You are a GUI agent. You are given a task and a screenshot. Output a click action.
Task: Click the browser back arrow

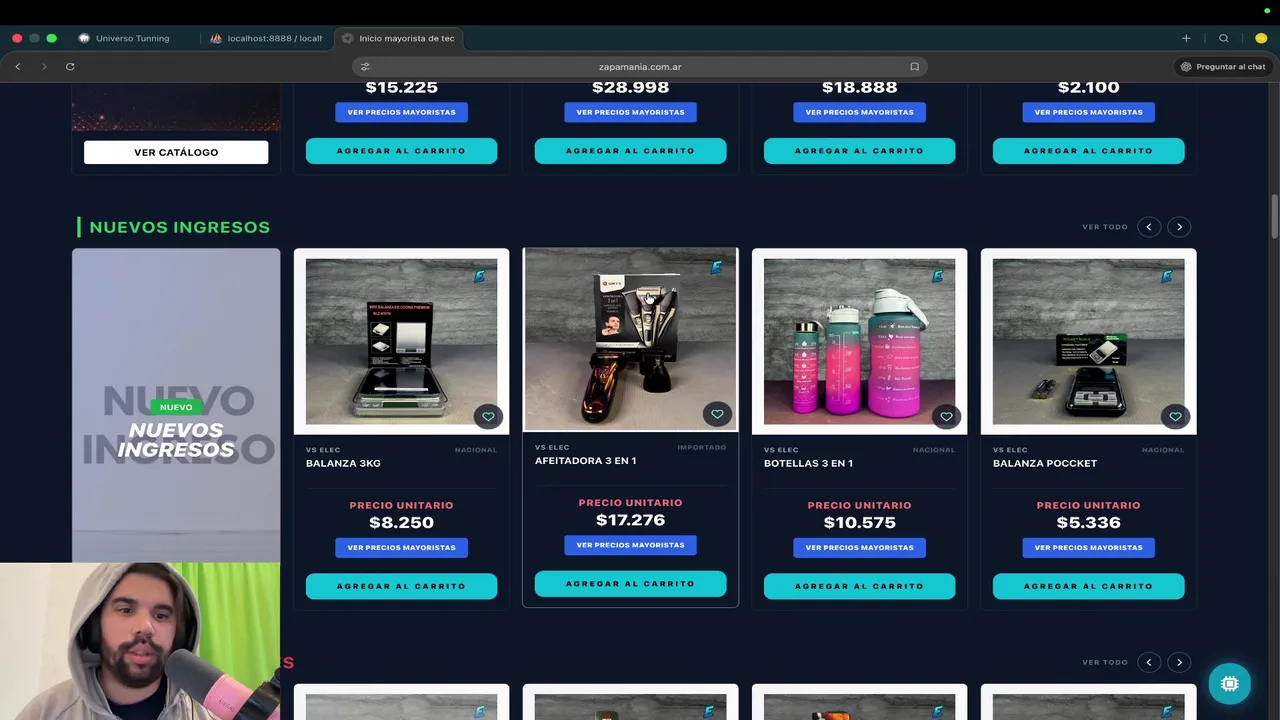(18, 66)
